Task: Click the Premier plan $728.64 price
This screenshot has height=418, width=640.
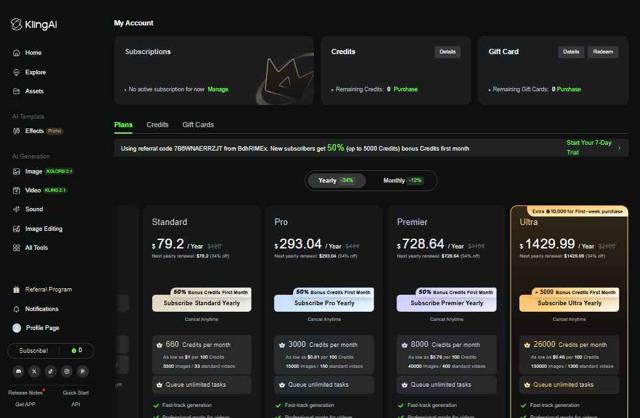Action: (421, 244)
